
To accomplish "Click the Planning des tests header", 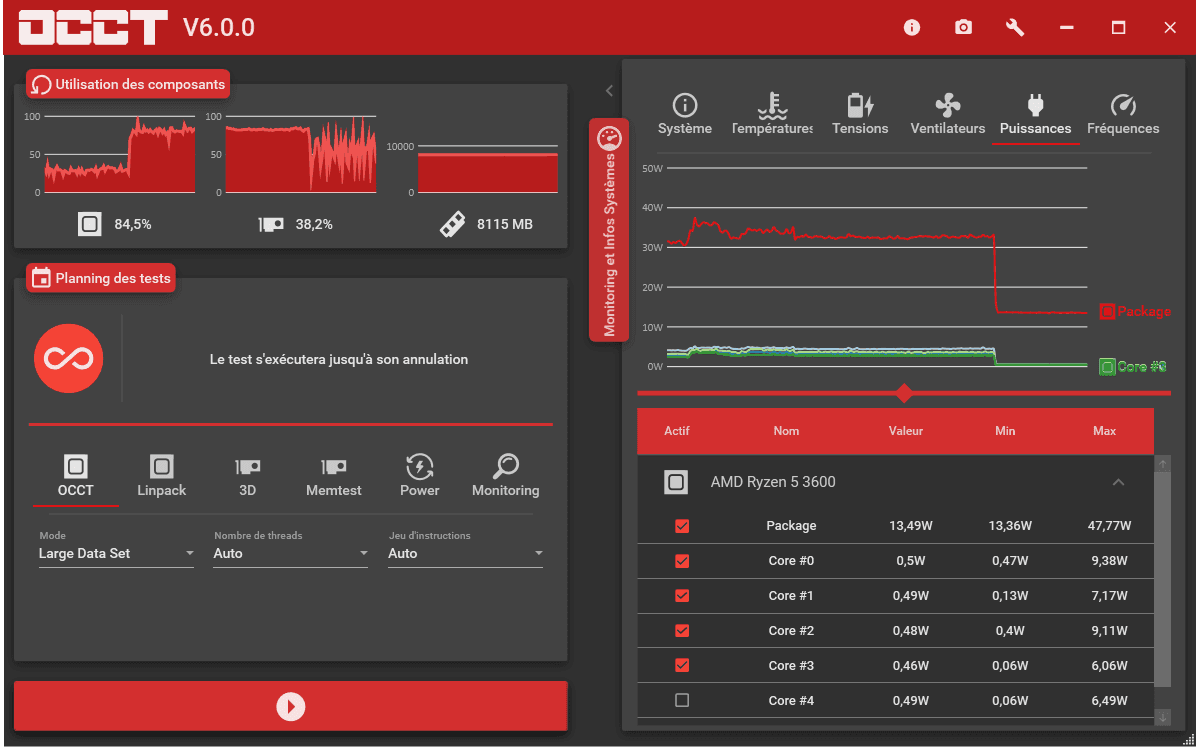I will tap(101, 278).
